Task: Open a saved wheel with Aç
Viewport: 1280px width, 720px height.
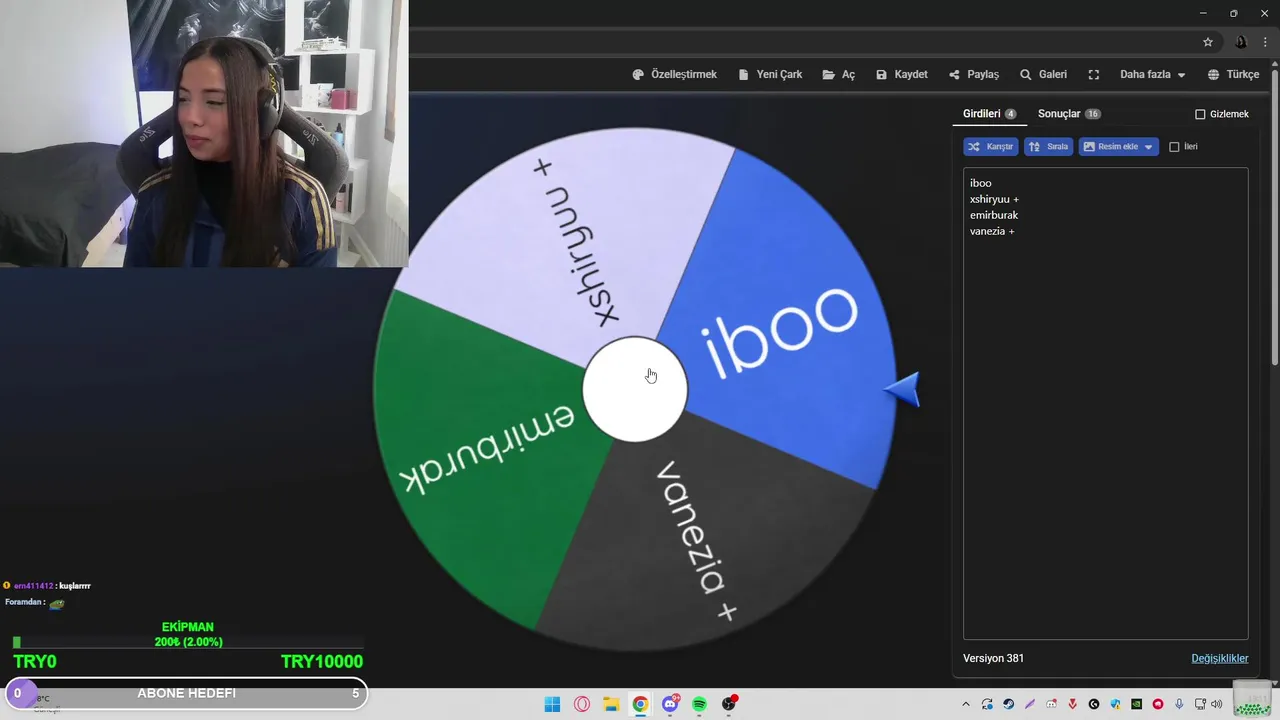Action: tap(839, 75)
